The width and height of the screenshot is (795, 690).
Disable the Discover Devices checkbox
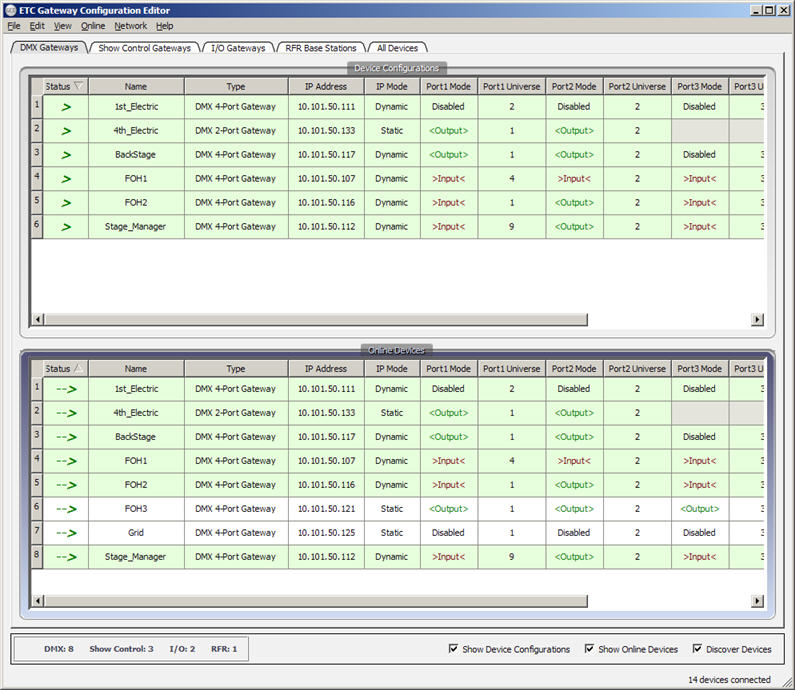[697, 649]
